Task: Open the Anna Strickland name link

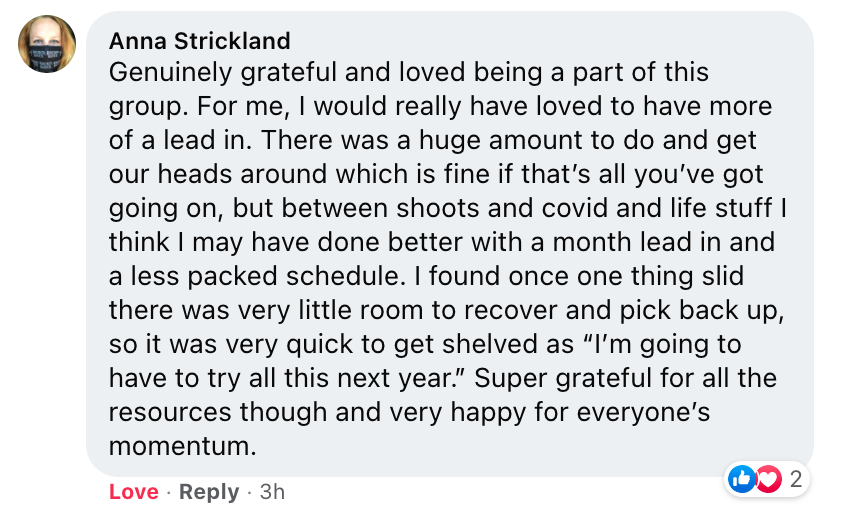Action: pos(199,41)
